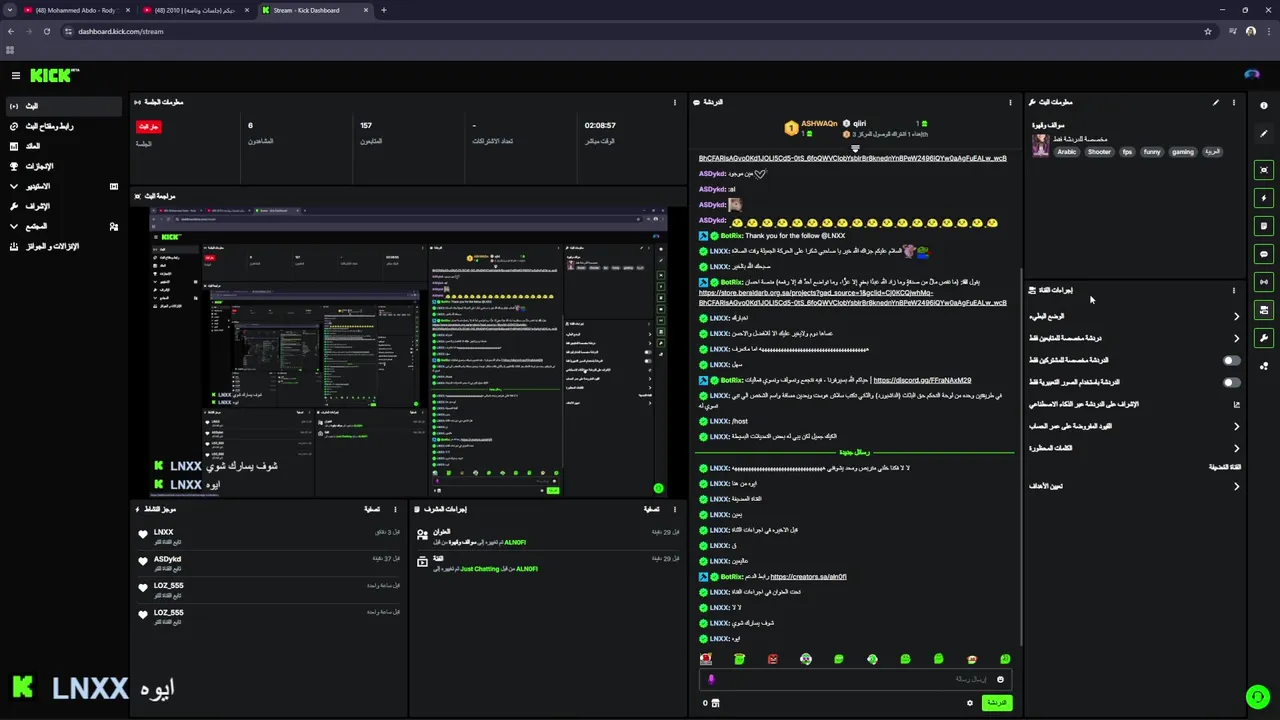
Task: Bookmark this page with star icon
Action: (1208, 31)
